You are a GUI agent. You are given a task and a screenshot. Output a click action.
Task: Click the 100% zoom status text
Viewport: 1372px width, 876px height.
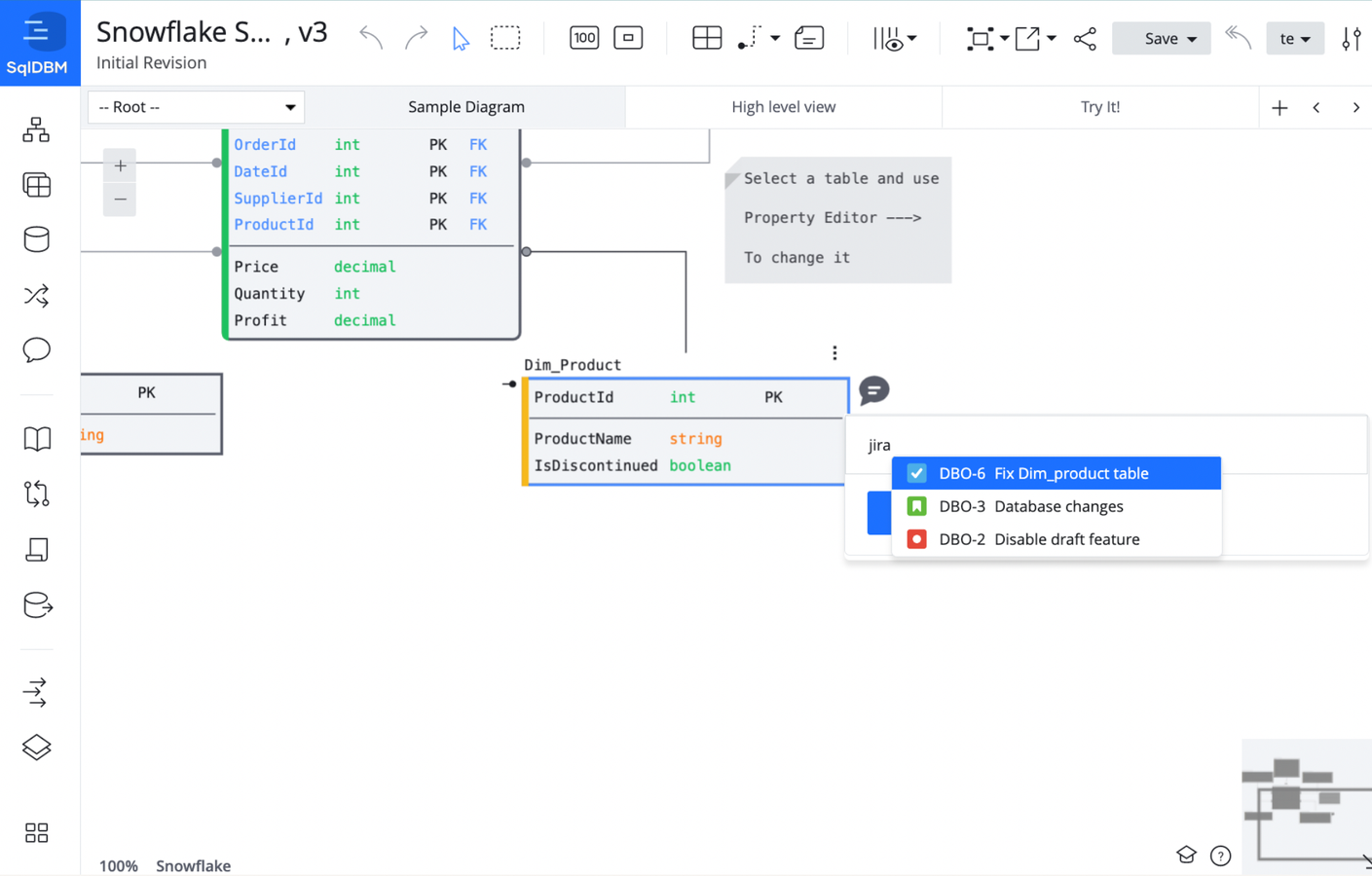click(119, 865)
